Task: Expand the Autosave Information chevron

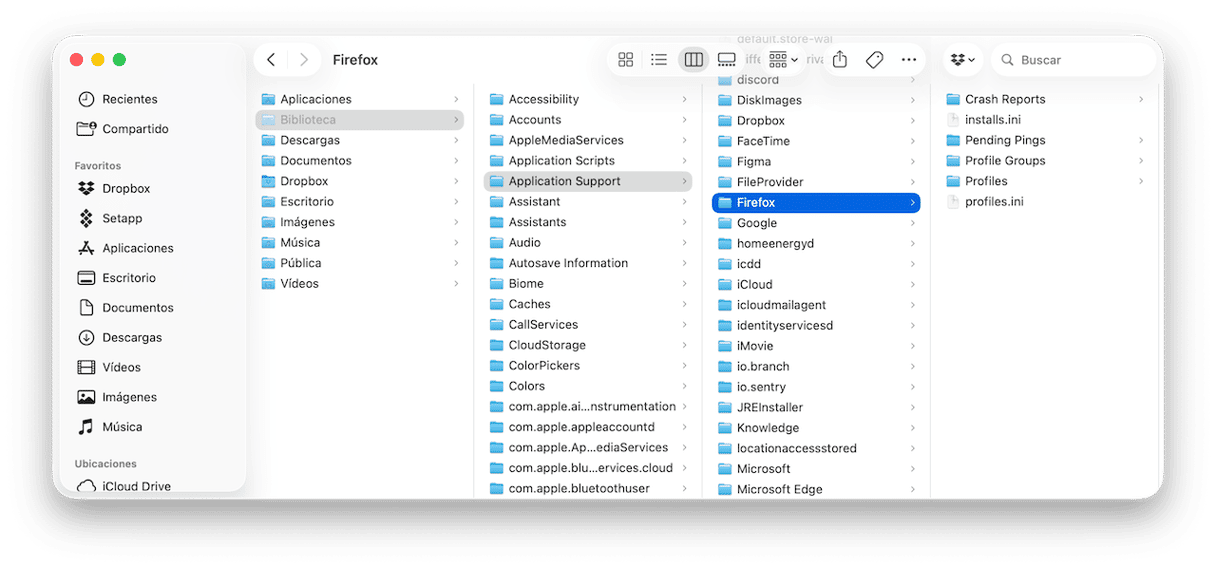Action: [684, 263]
